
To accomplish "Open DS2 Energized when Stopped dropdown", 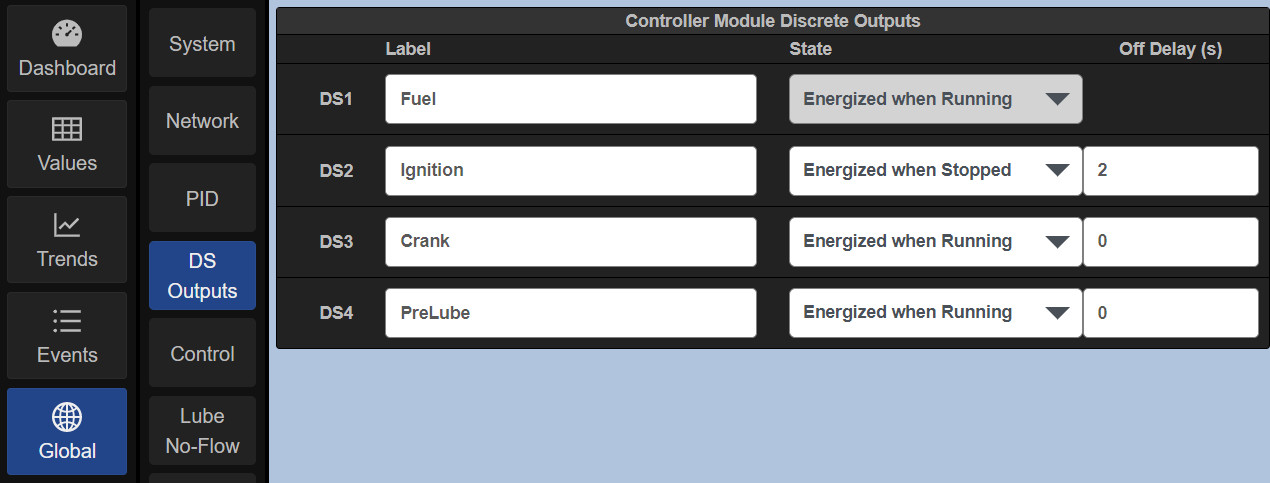I will click(935, 171).
